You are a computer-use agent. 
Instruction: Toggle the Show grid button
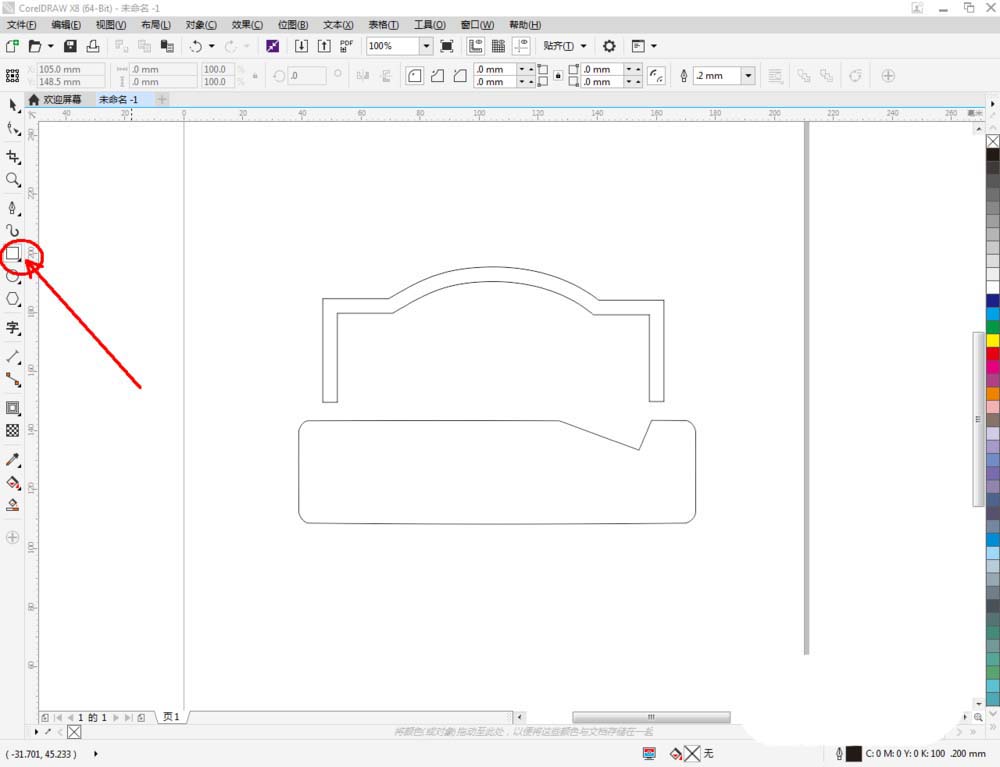[x=498, y=46]
